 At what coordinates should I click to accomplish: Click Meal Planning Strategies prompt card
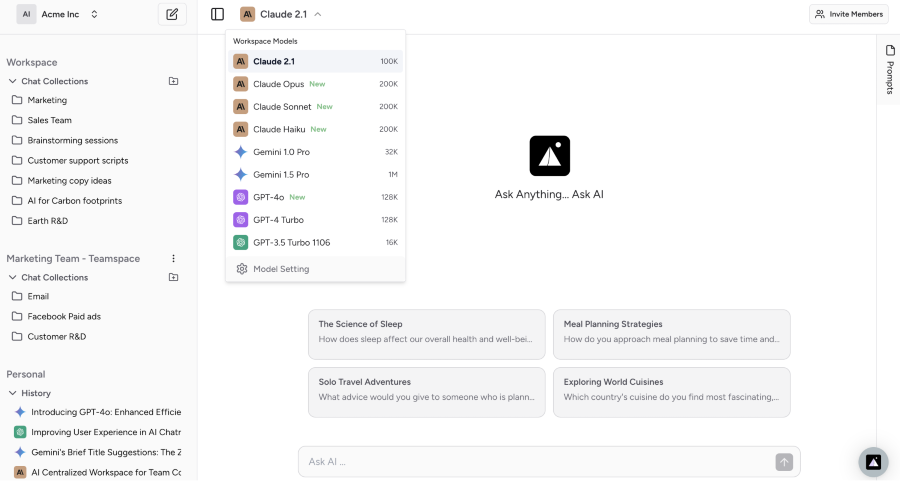tap(672, 334)
